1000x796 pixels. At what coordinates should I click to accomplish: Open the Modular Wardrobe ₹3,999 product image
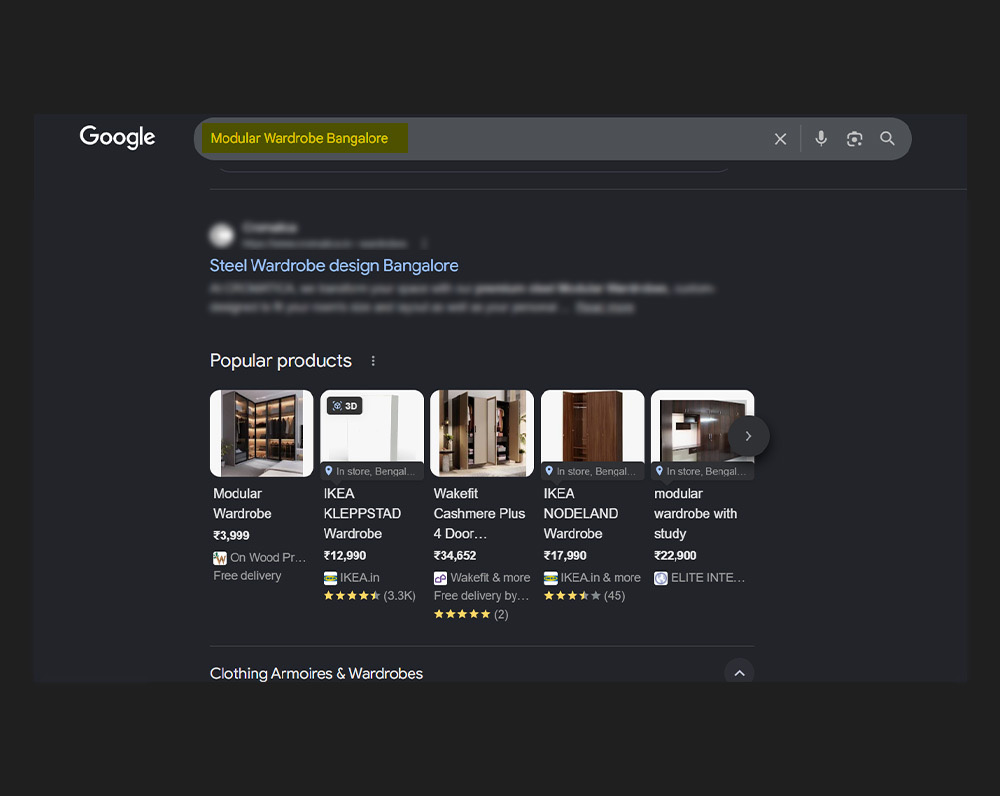261,433
